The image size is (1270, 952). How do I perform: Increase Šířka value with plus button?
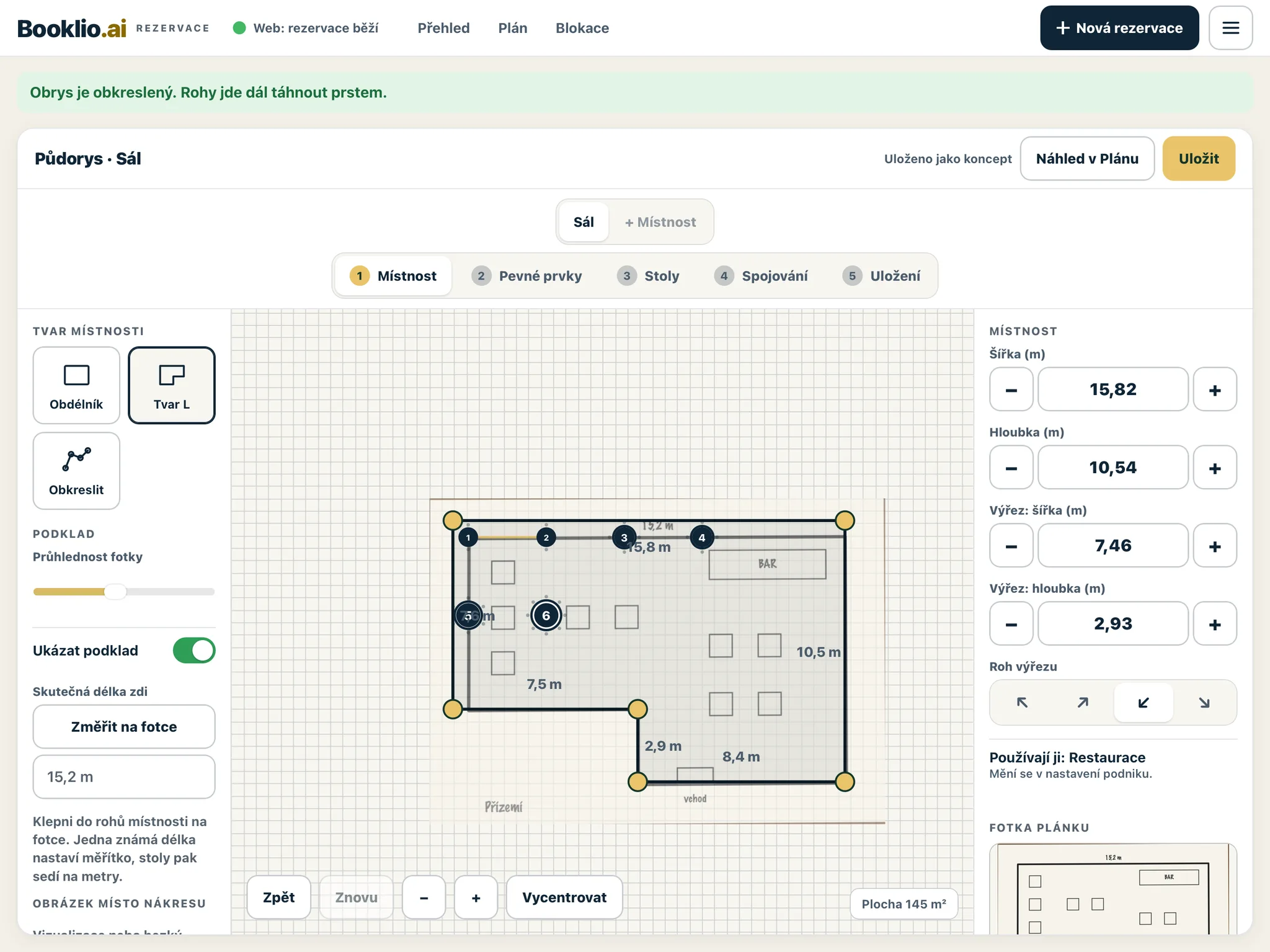pos(1215,389)
